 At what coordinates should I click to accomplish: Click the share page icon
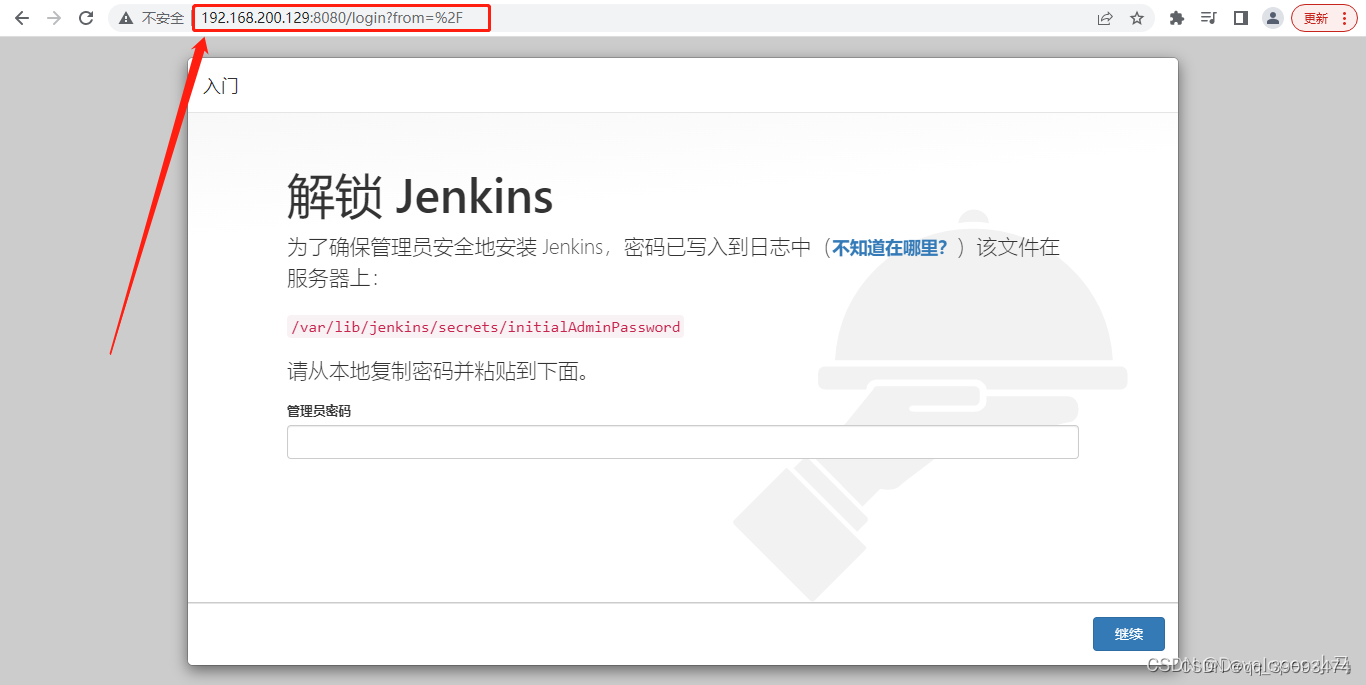point(1105,18)
